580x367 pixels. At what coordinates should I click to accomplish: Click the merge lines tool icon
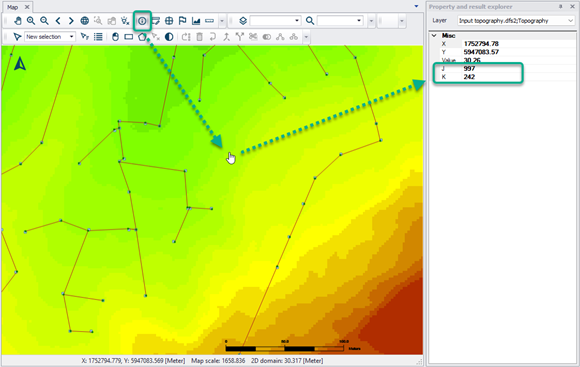point(226,37)
